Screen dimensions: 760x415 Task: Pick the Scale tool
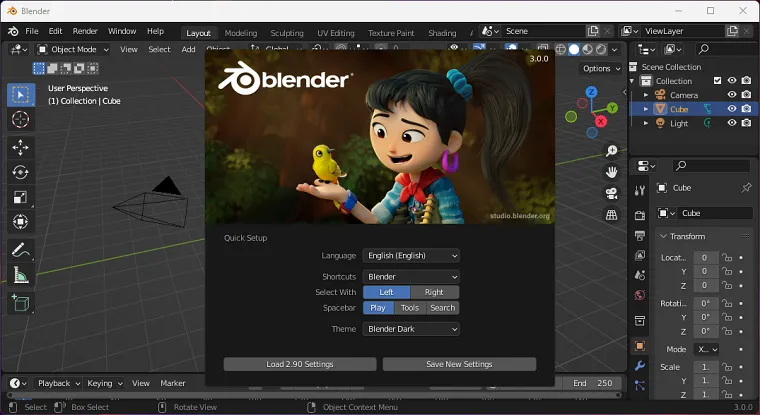click(20, 197)
